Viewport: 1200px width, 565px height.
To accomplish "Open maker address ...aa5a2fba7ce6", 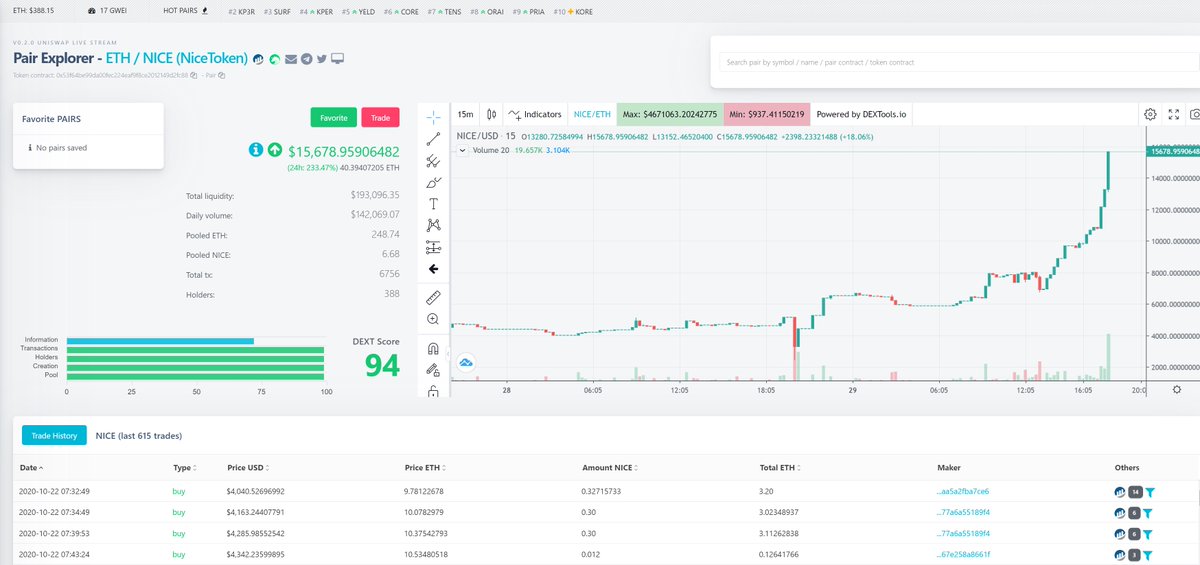I will coord(963,491).
